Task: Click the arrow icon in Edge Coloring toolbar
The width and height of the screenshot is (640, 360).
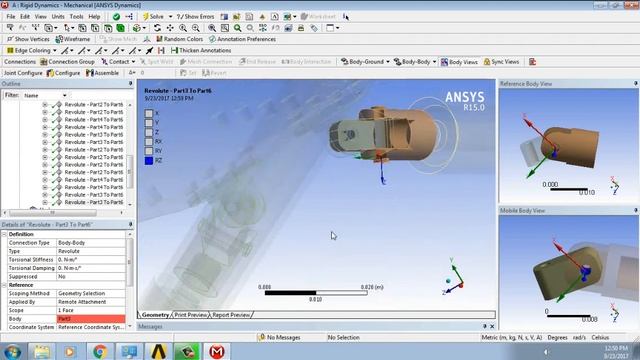Action: point(149,51)
